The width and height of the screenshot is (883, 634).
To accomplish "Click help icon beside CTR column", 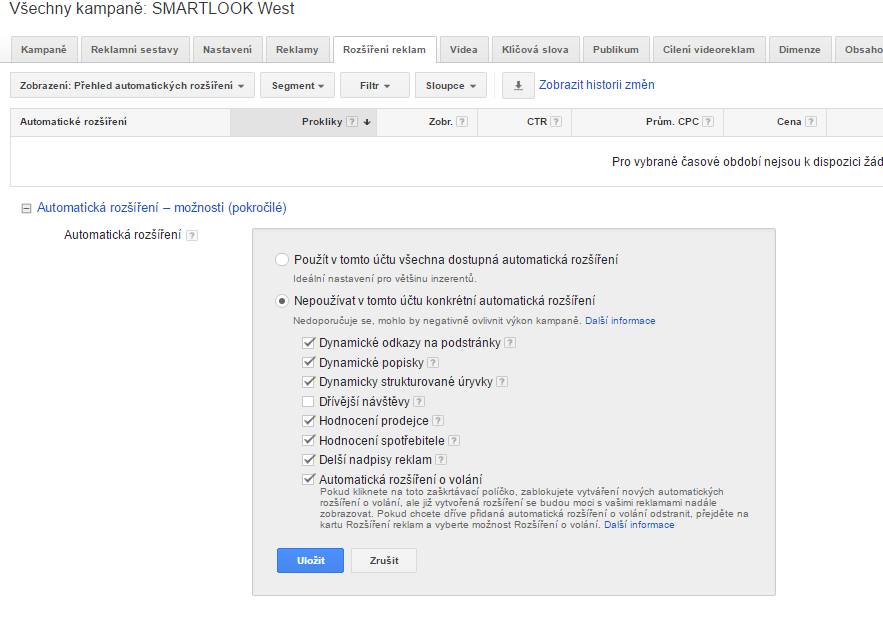I will coord(556,122).
